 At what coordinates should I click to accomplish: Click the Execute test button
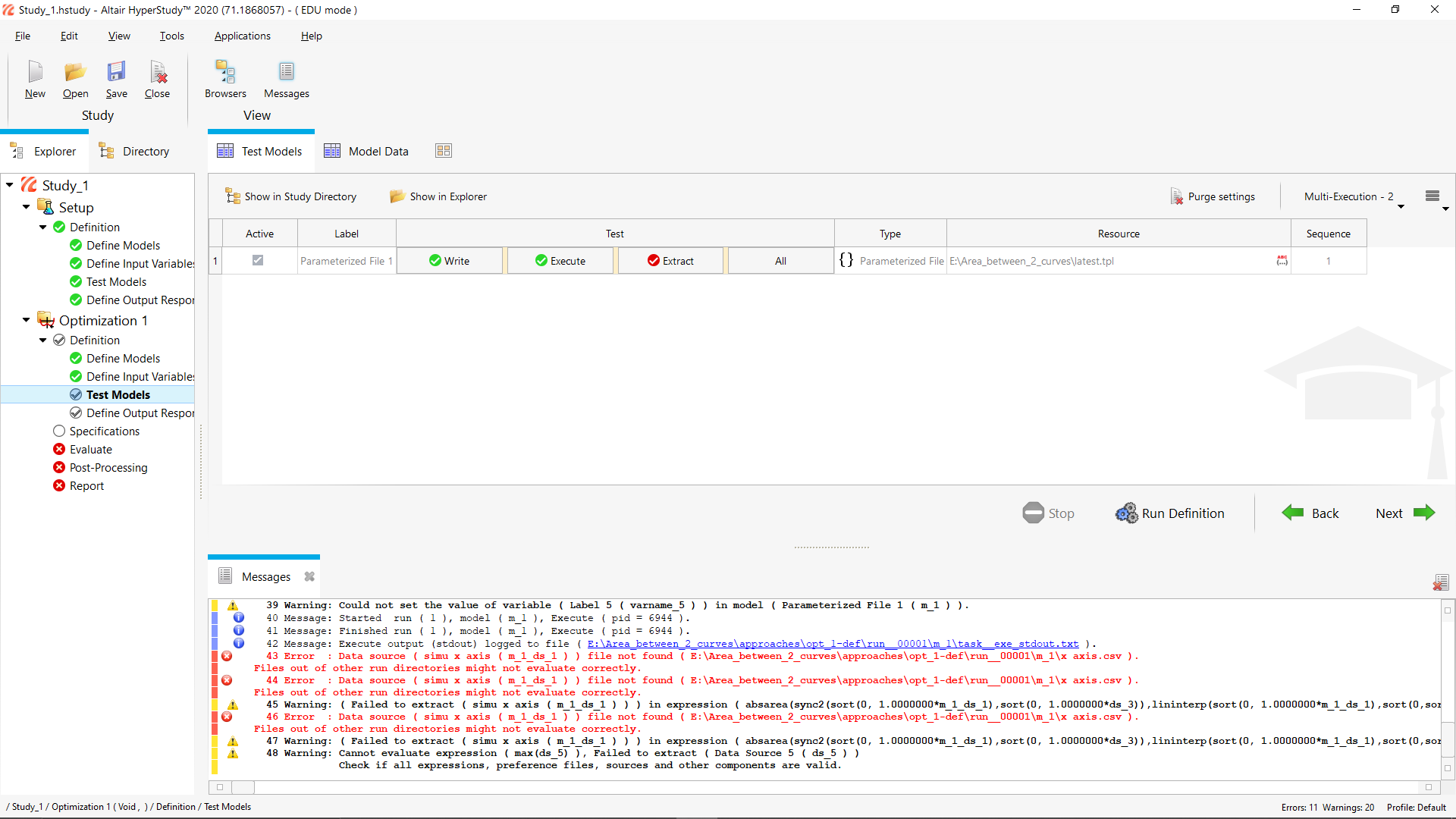[560, 260]
